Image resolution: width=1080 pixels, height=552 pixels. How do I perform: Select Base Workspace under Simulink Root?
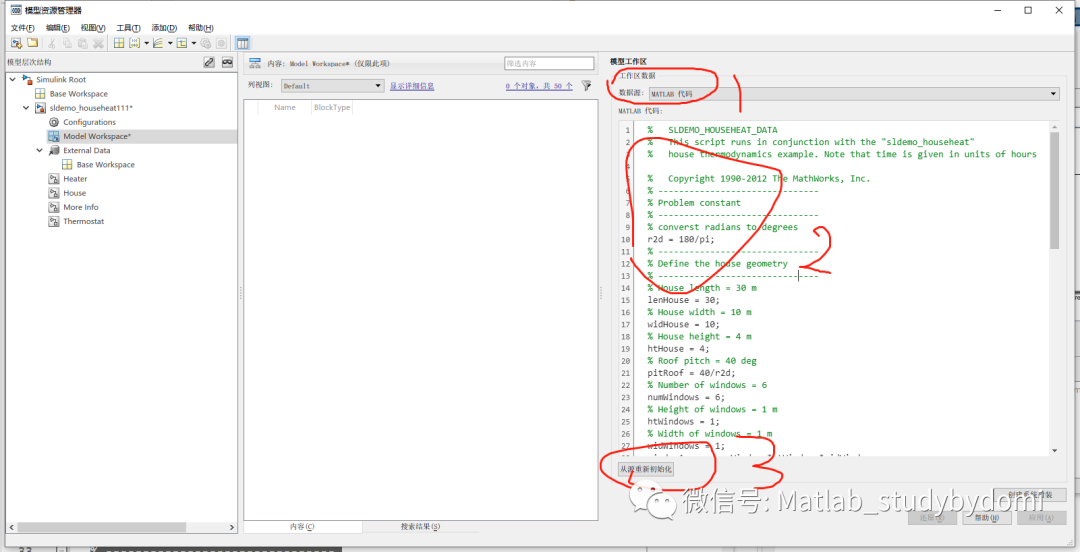click(78, 94)
